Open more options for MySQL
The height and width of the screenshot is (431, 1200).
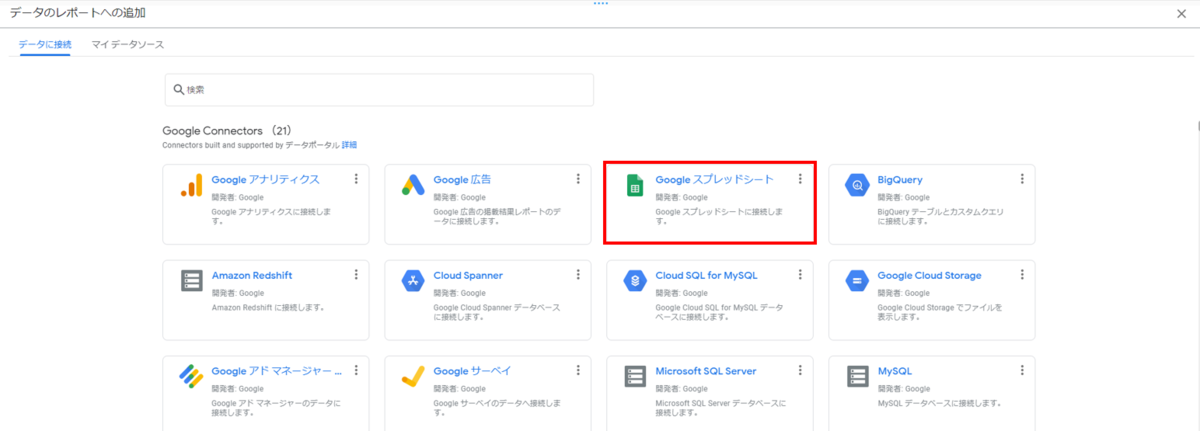tap(1022, 371)
